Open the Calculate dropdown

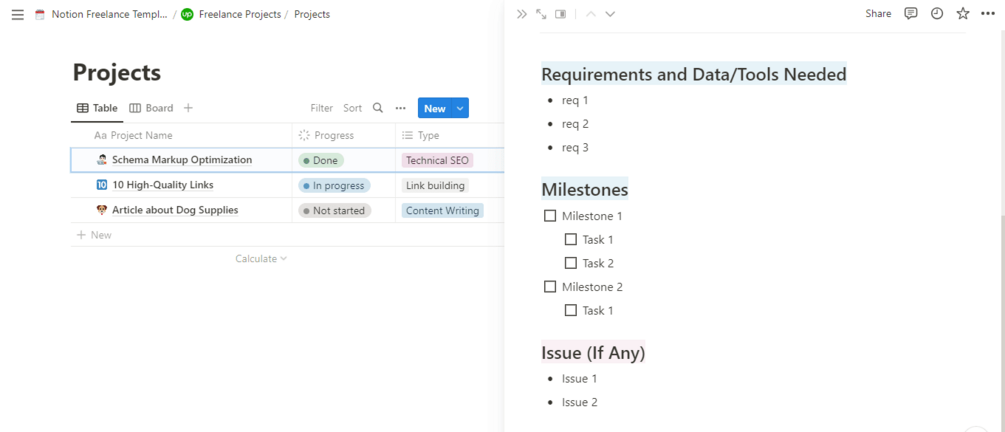(x=261, y=259)
